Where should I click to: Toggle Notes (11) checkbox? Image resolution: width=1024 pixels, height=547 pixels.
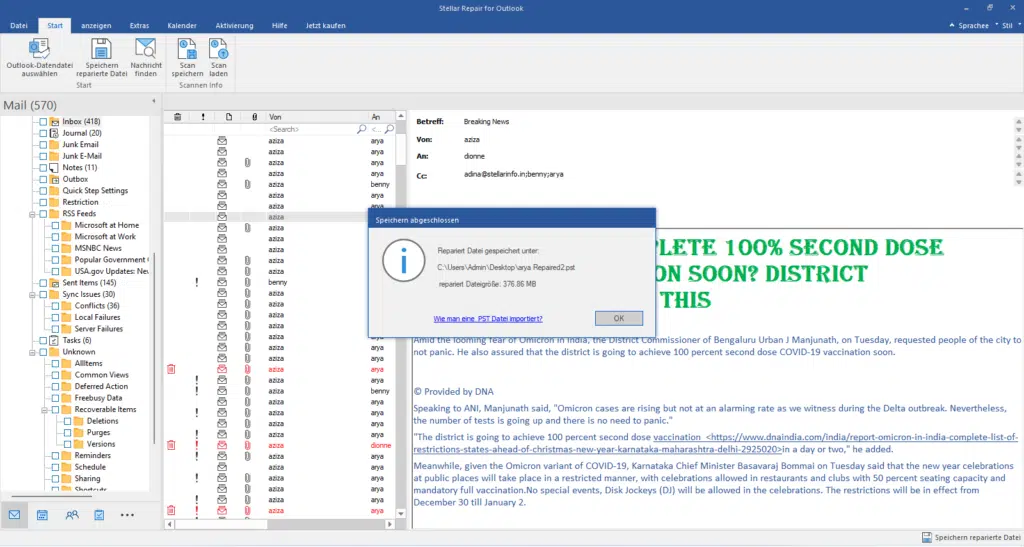[x=43, y=168]
